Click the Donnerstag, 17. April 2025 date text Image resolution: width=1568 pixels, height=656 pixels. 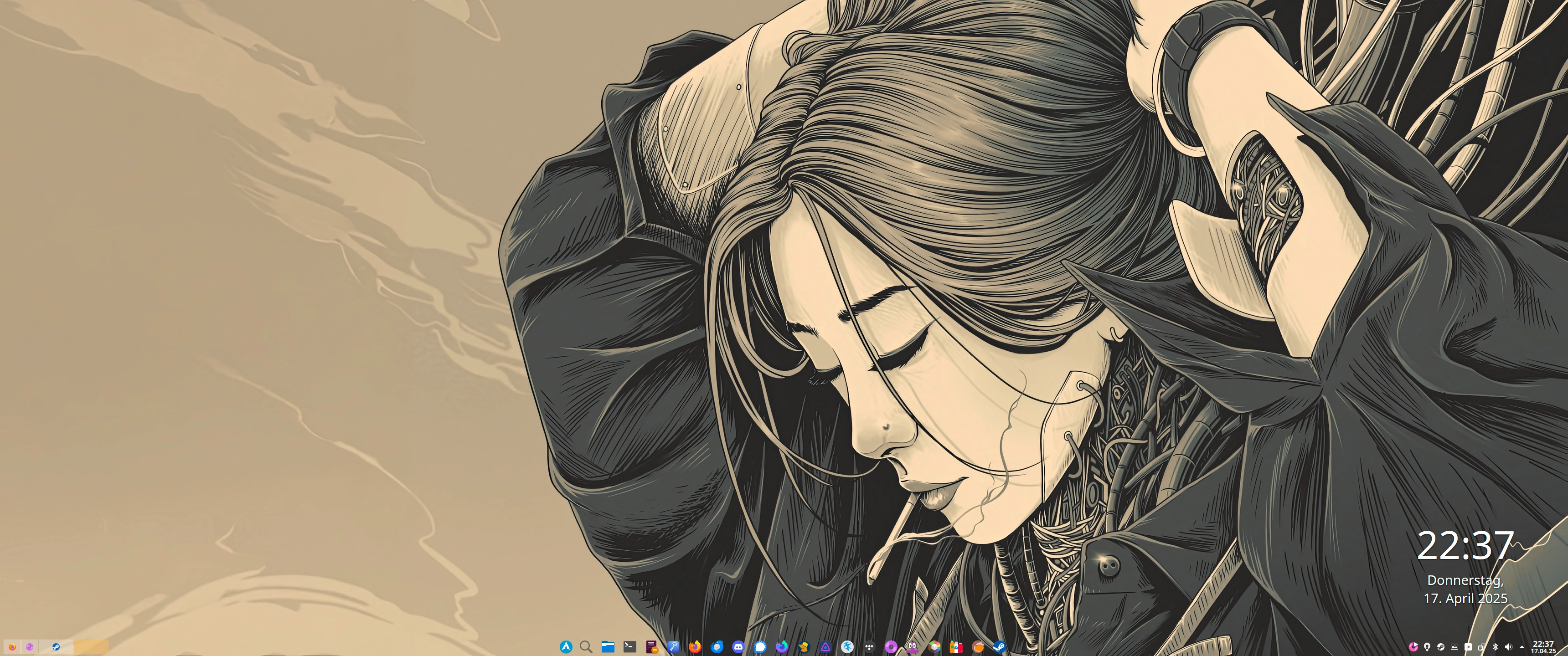(1465, 589)
